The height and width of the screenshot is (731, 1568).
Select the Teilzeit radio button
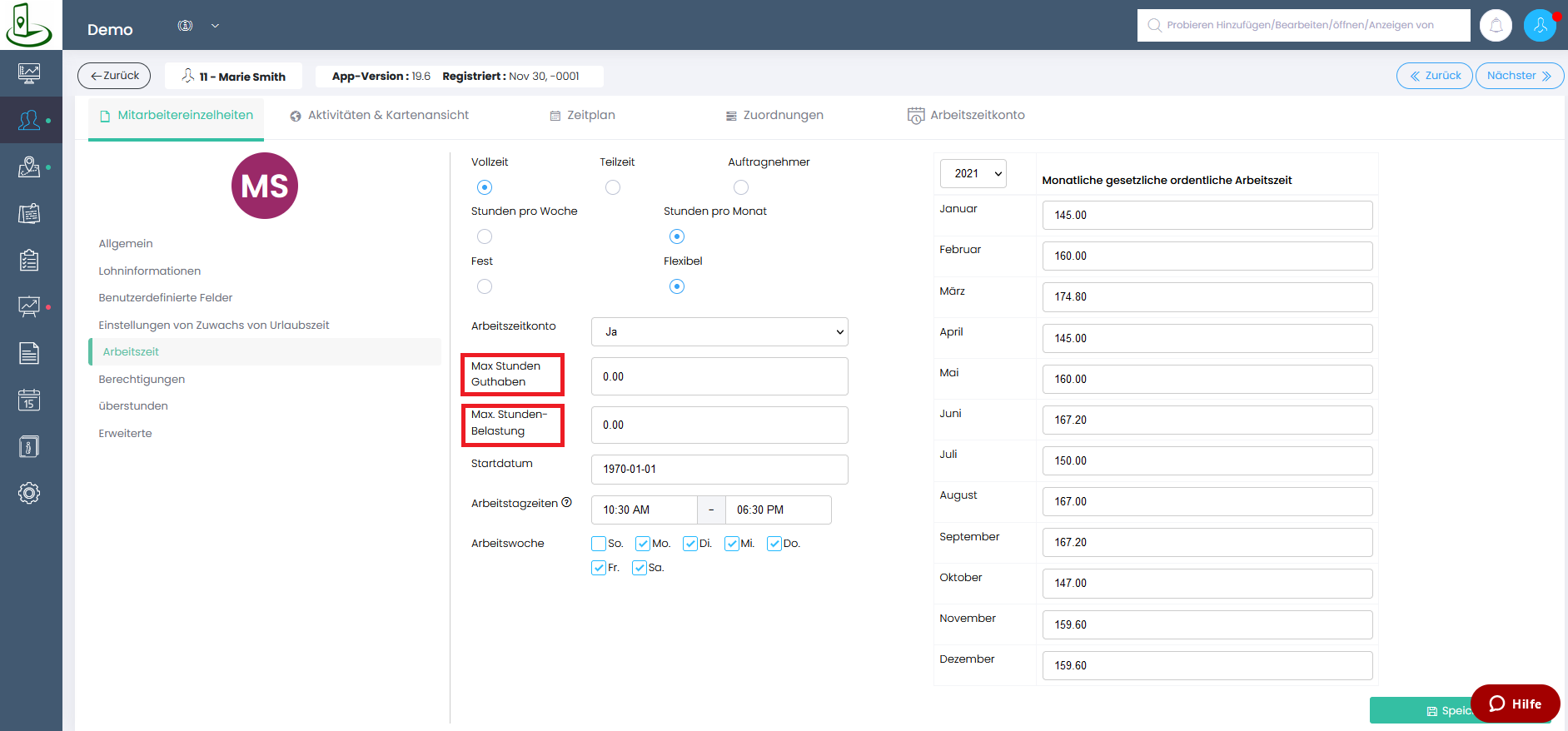click(613, 187)
